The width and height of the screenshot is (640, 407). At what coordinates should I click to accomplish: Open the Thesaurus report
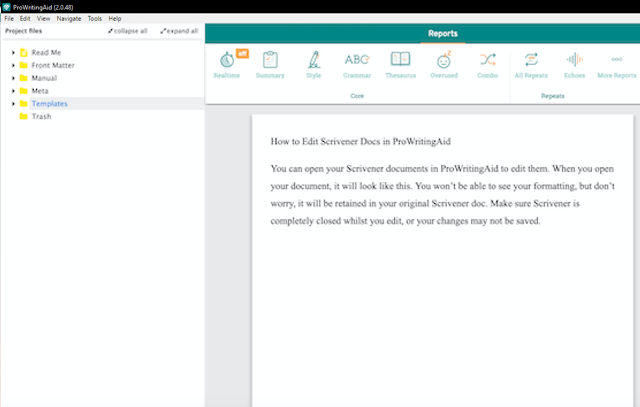tap(400, 62)
